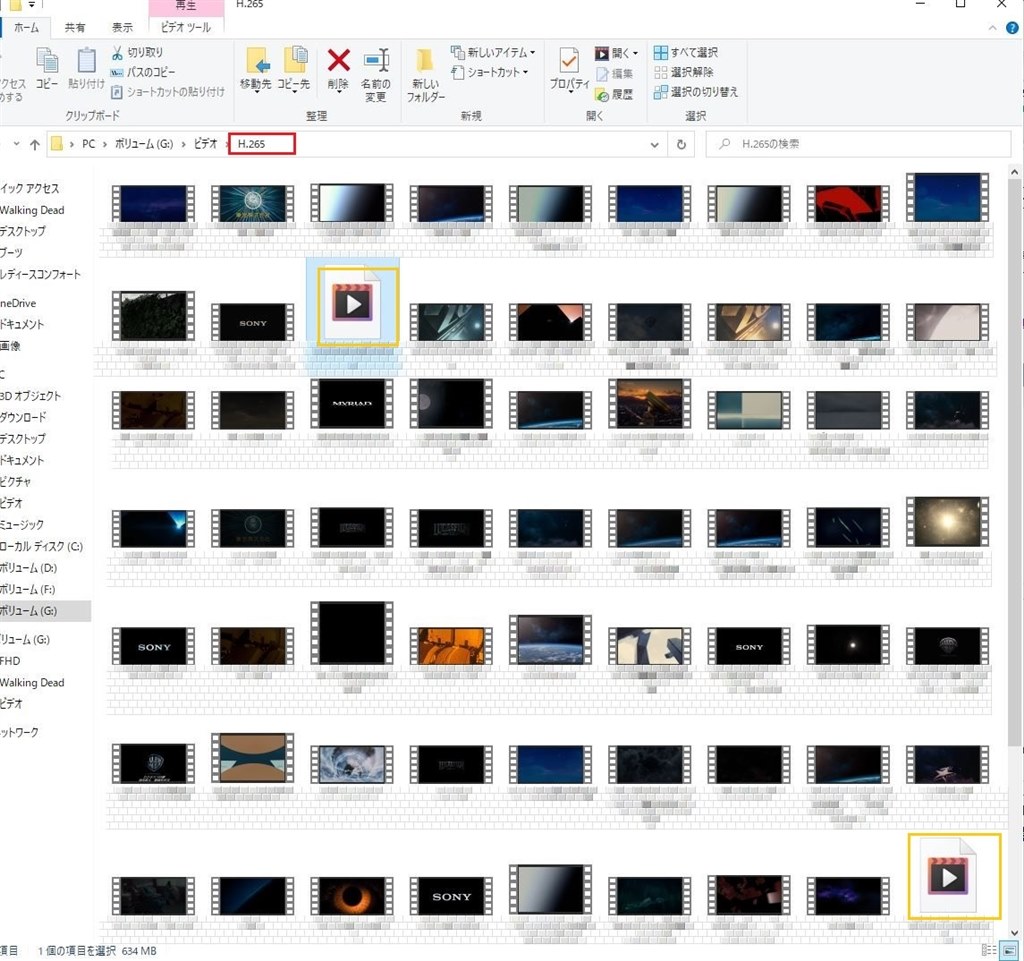Expand the ボリューム (G:) breadcrumb chevron
Screen dimensions: 1024x961
tap(184, 144)
